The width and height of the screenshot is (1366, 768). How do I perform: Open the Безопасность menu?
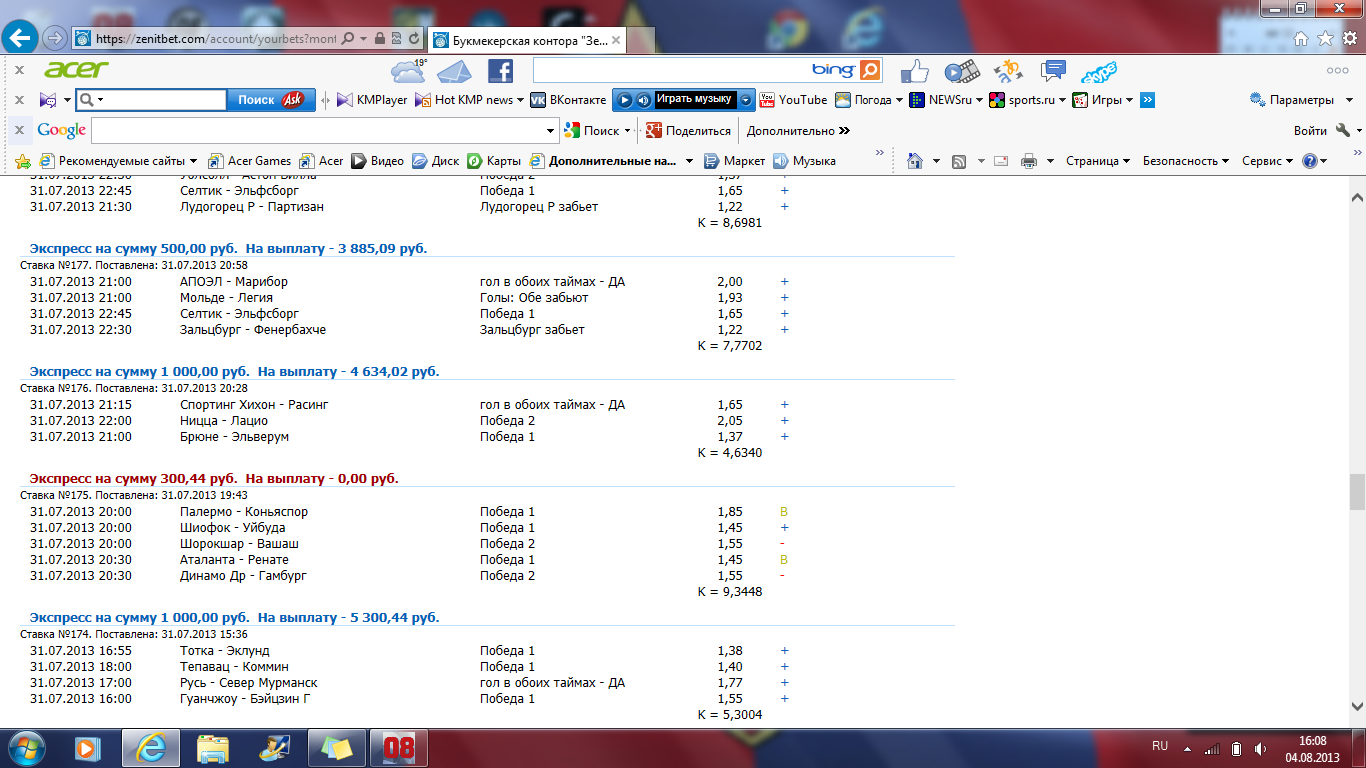pyautogui.click(x=1186, y=161)
